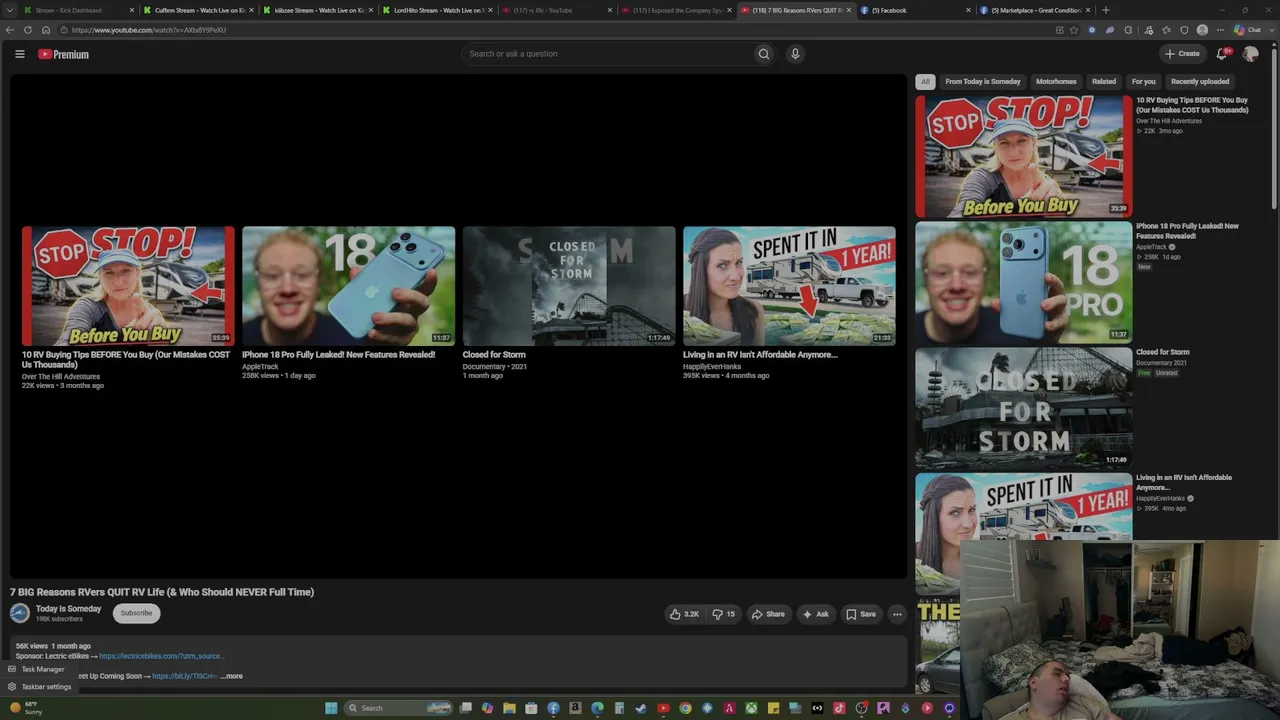Open Windows Start button
The height and width of the screenshot is (720, 1280).
tap(331, 708)
